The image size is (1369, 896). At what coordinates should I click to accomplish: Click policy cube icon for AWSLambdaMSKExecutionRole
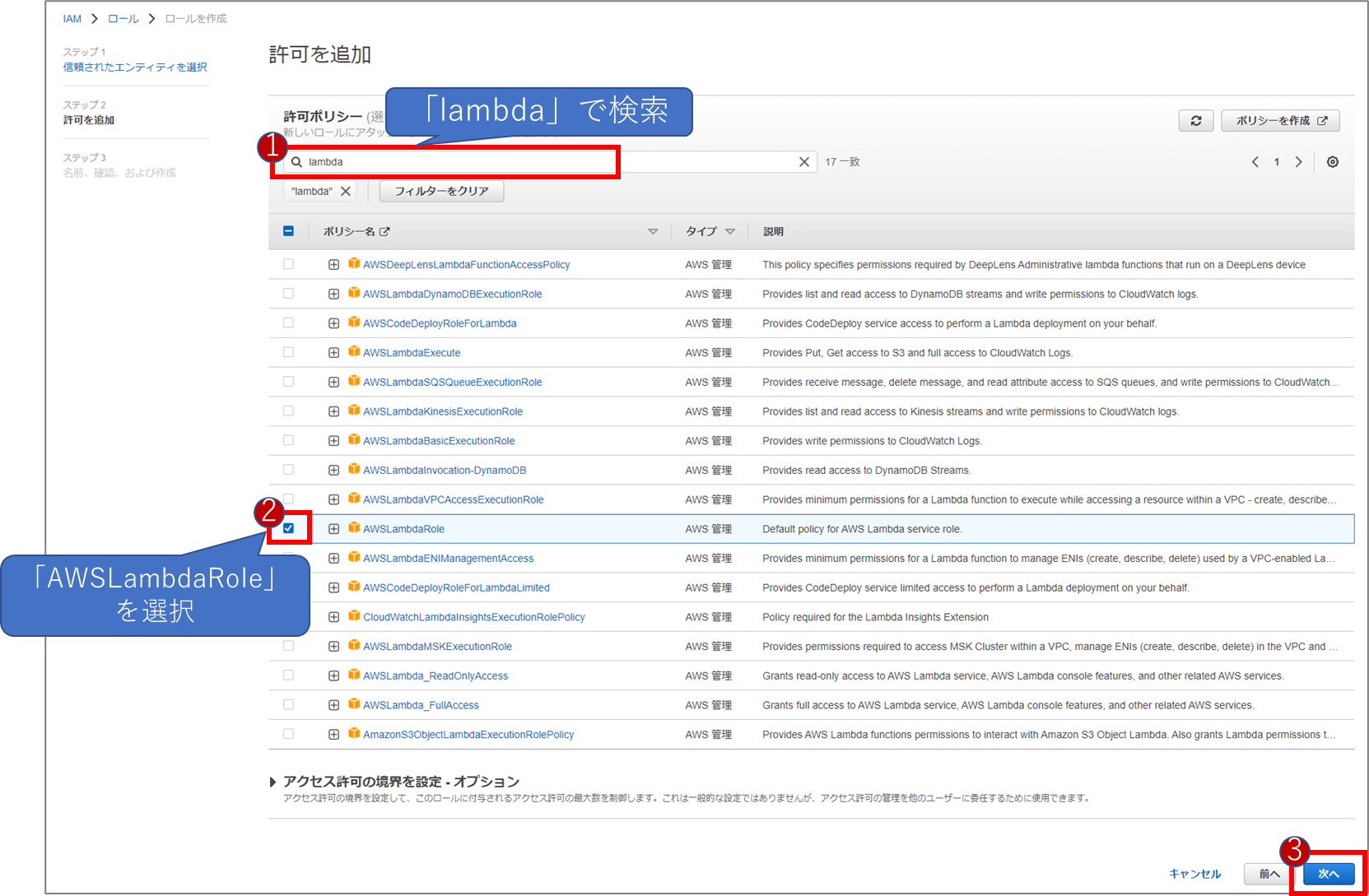coord(354,645)
